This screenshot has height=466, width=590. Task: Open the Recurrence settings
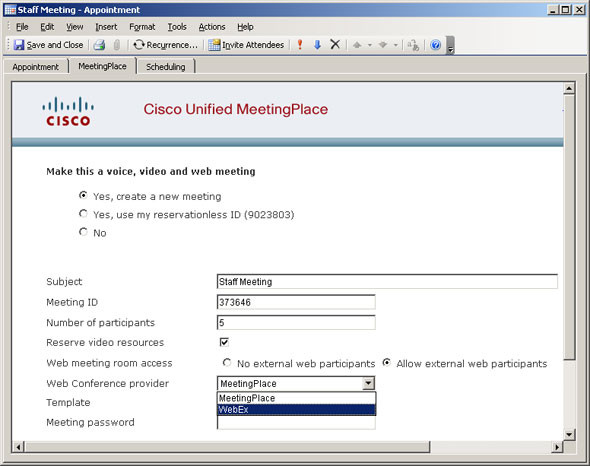pyautogui.click(x=166, y=45)
